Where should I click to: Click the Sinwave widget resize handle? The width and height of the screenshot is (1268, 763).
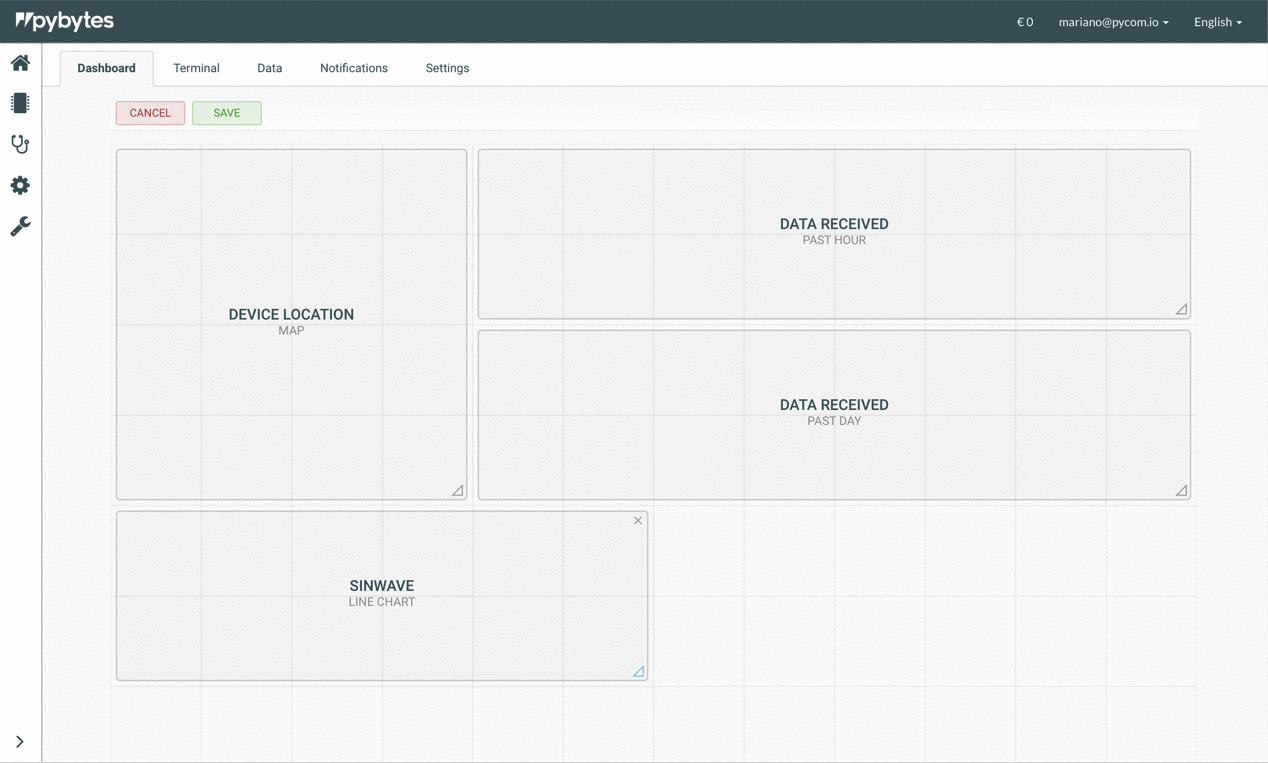coord(638,671)
